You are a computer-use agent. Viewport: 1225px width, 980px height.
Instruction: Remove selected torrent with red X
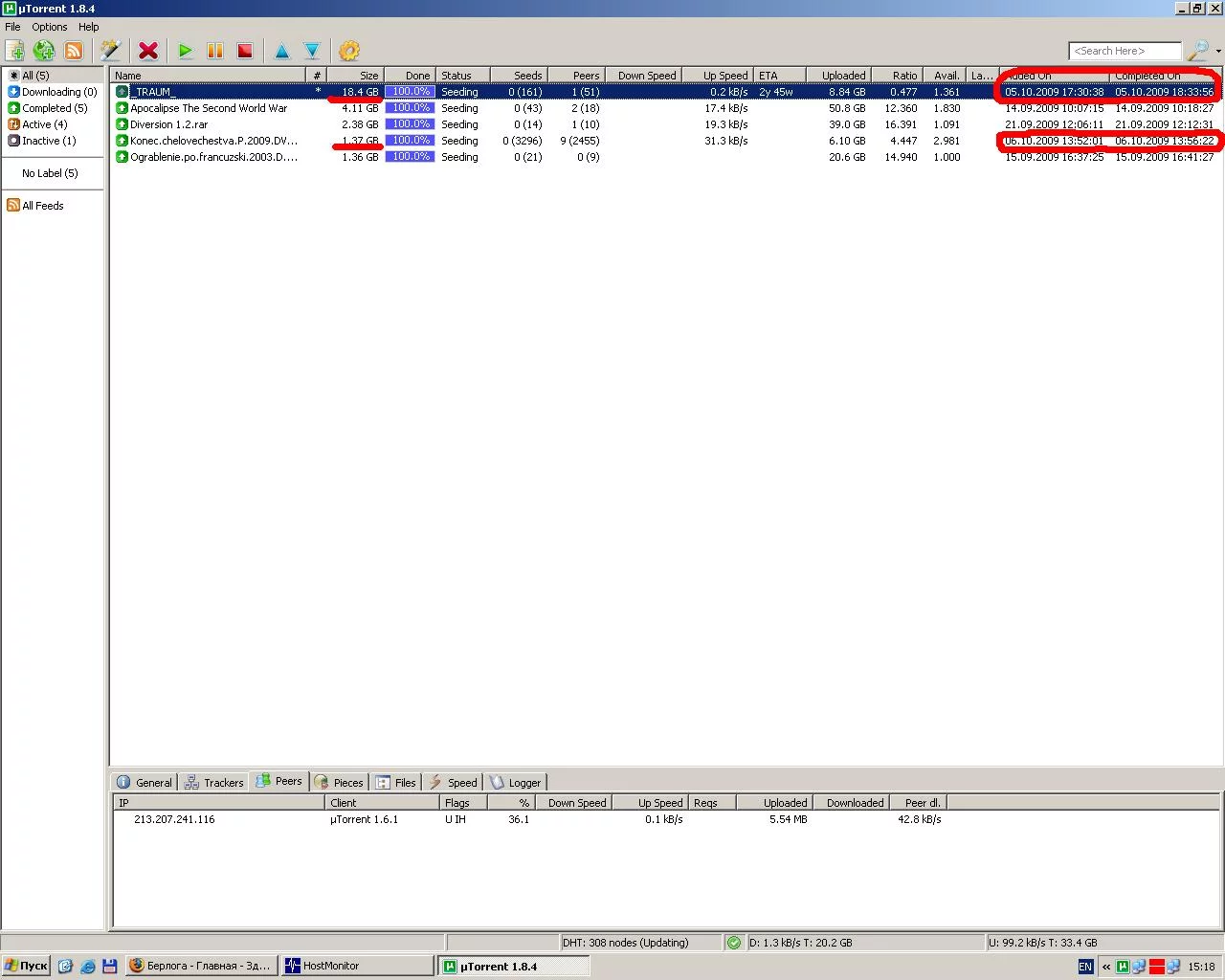point(148,51)
